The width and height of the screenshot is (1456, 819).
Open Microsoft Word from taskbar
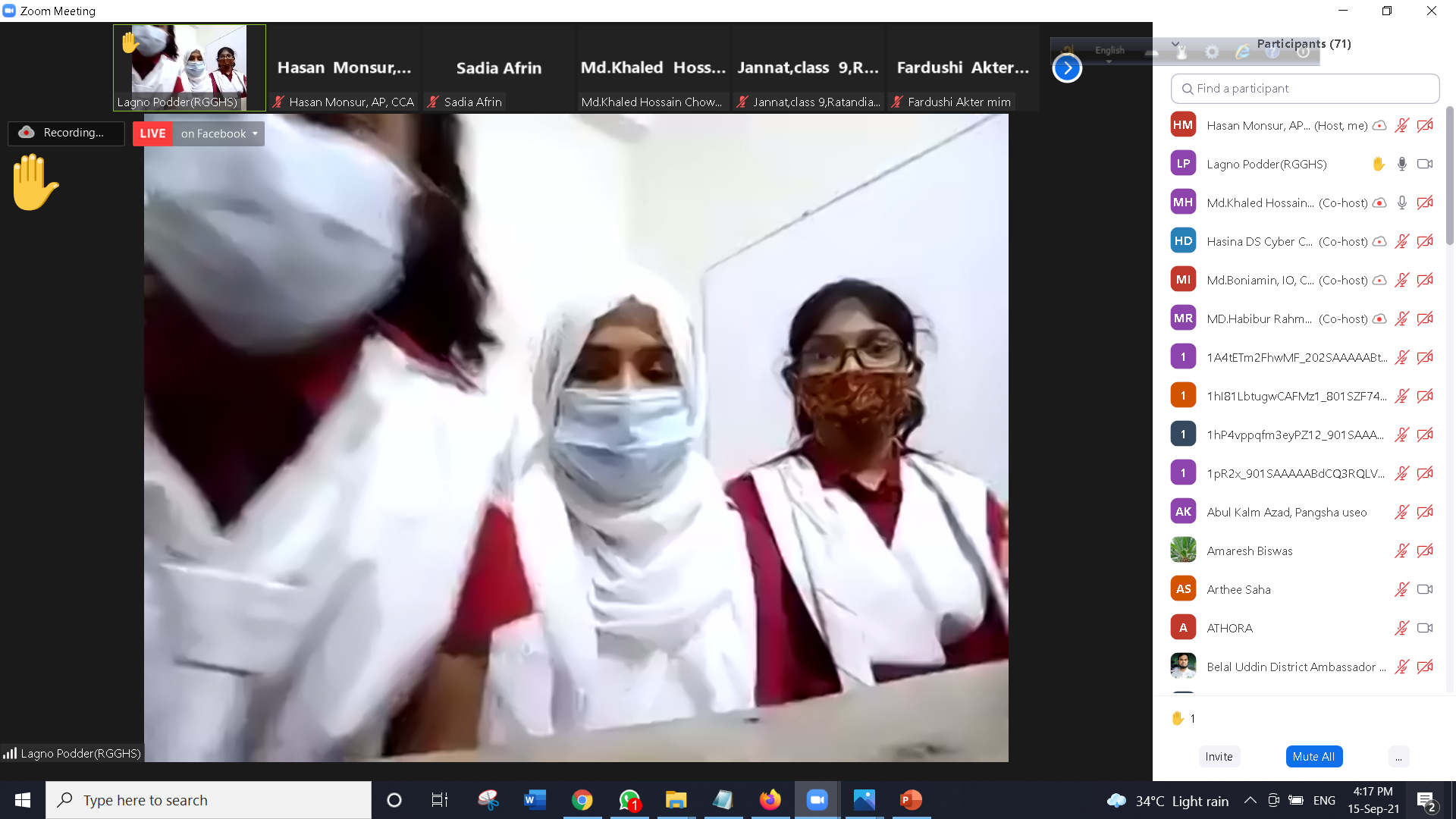535,800
